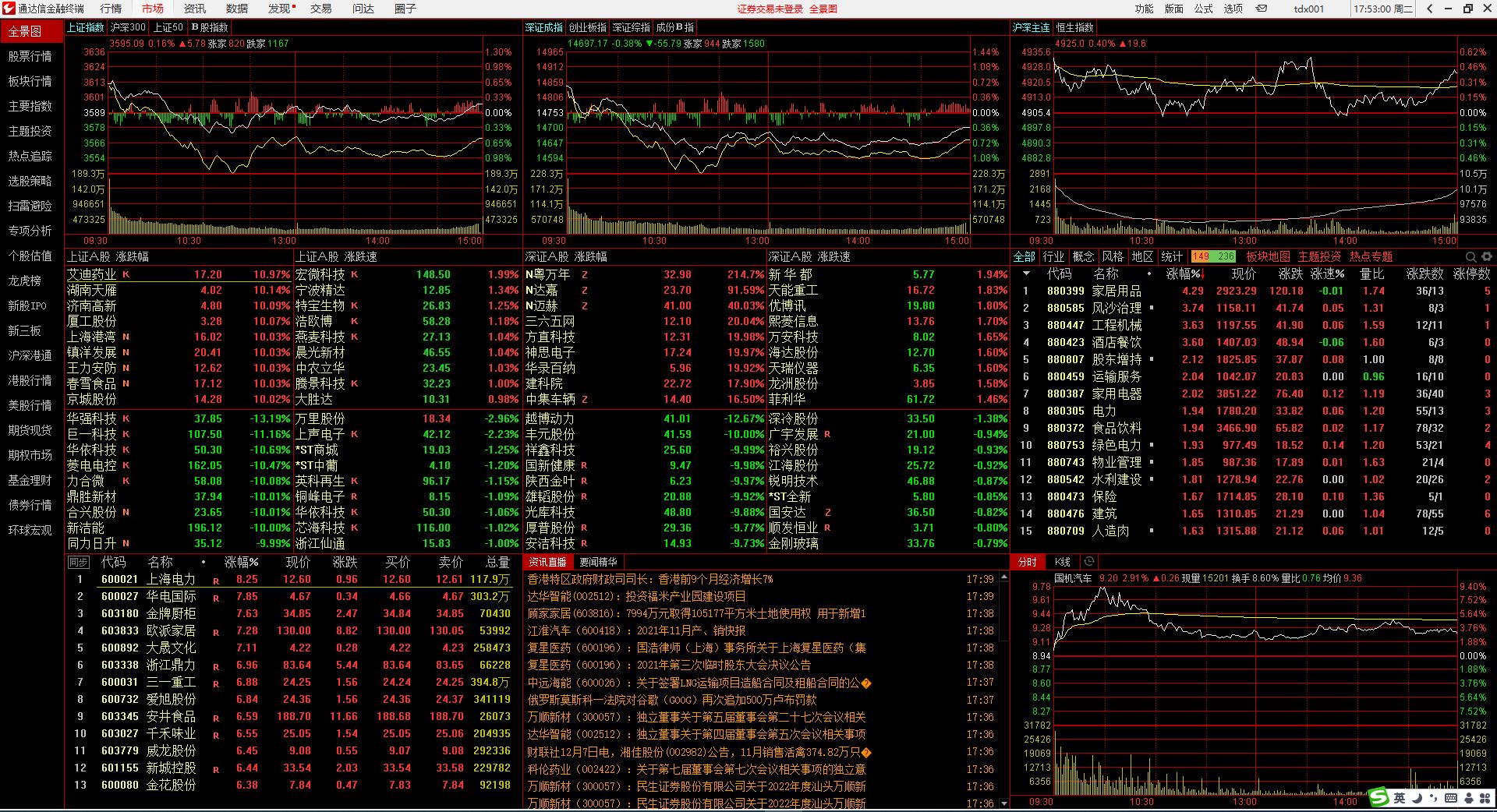This screenshot has width=1497, height=812.
Task: Open 股票行情 in left sidebar
Action: click(x=30, y=56)
